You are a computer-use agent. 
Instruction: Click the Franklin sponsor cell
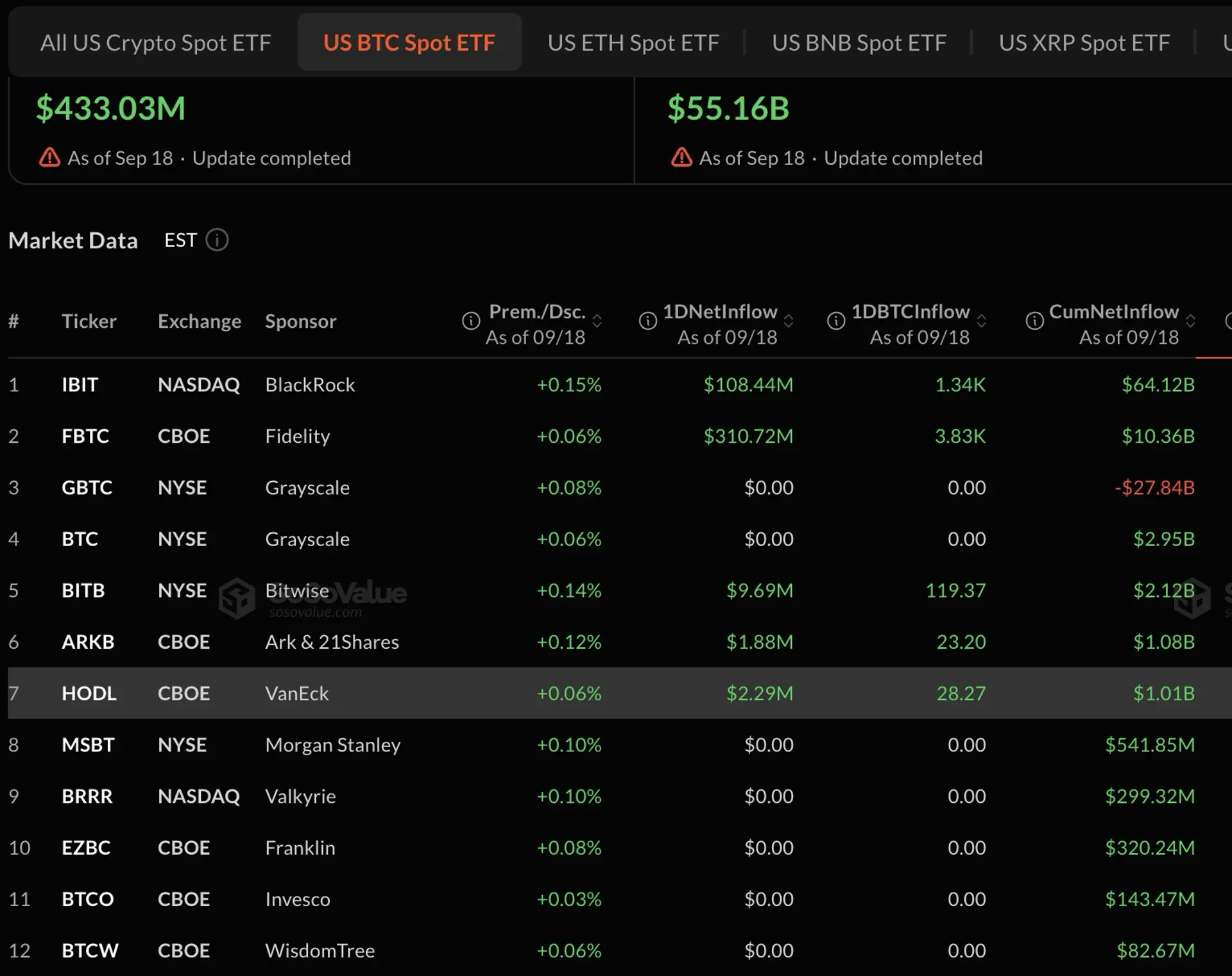[300, 847]
